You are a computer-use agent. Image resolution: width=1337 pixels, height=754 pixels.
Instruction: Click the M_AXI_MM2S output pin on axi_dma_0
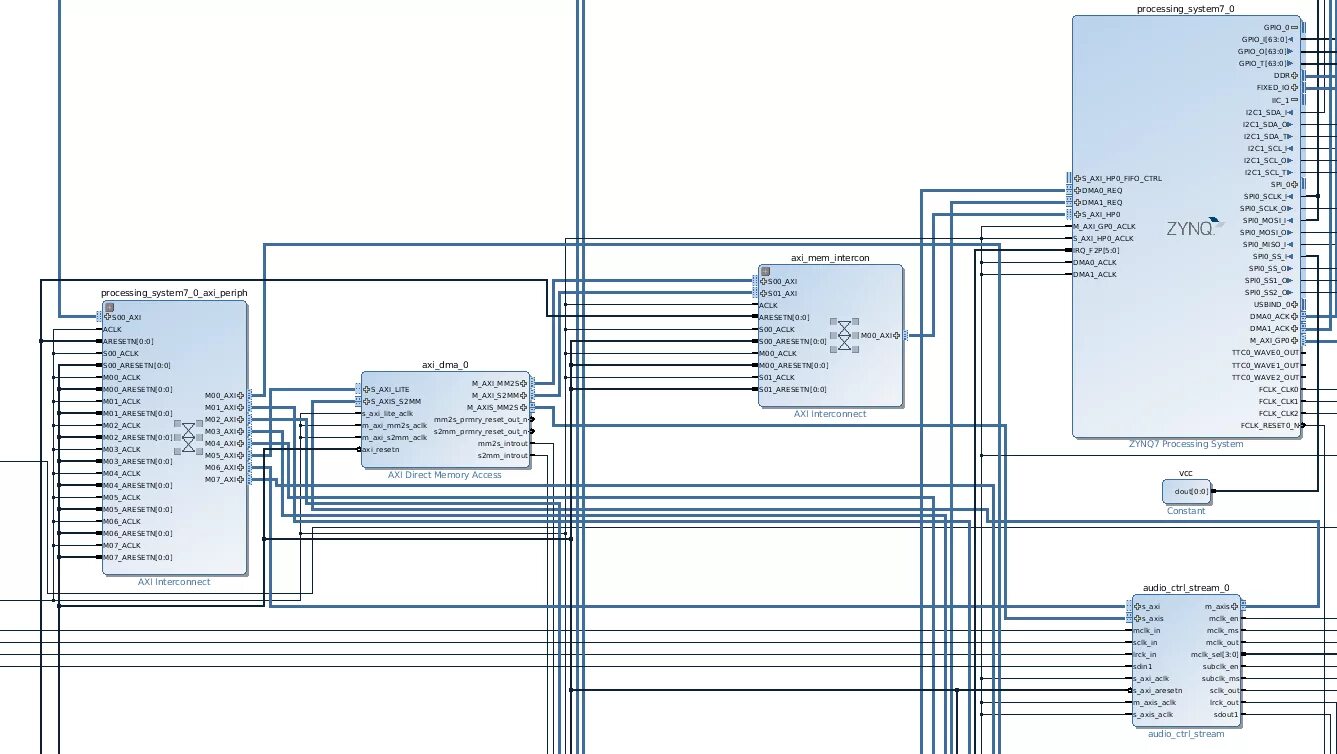524,381
